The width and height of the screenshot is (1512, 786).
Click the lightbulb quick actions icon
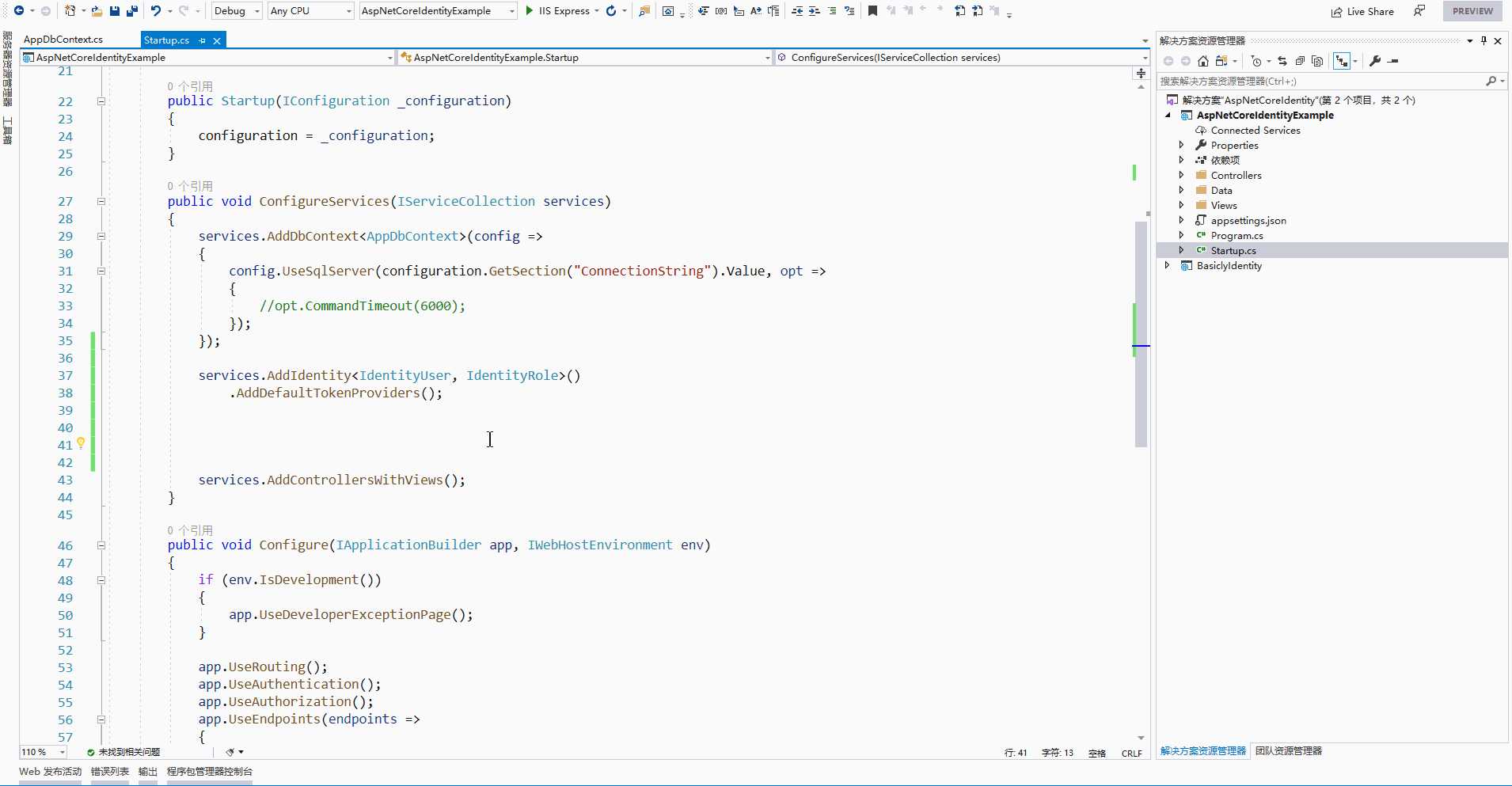tap(81, 443)
